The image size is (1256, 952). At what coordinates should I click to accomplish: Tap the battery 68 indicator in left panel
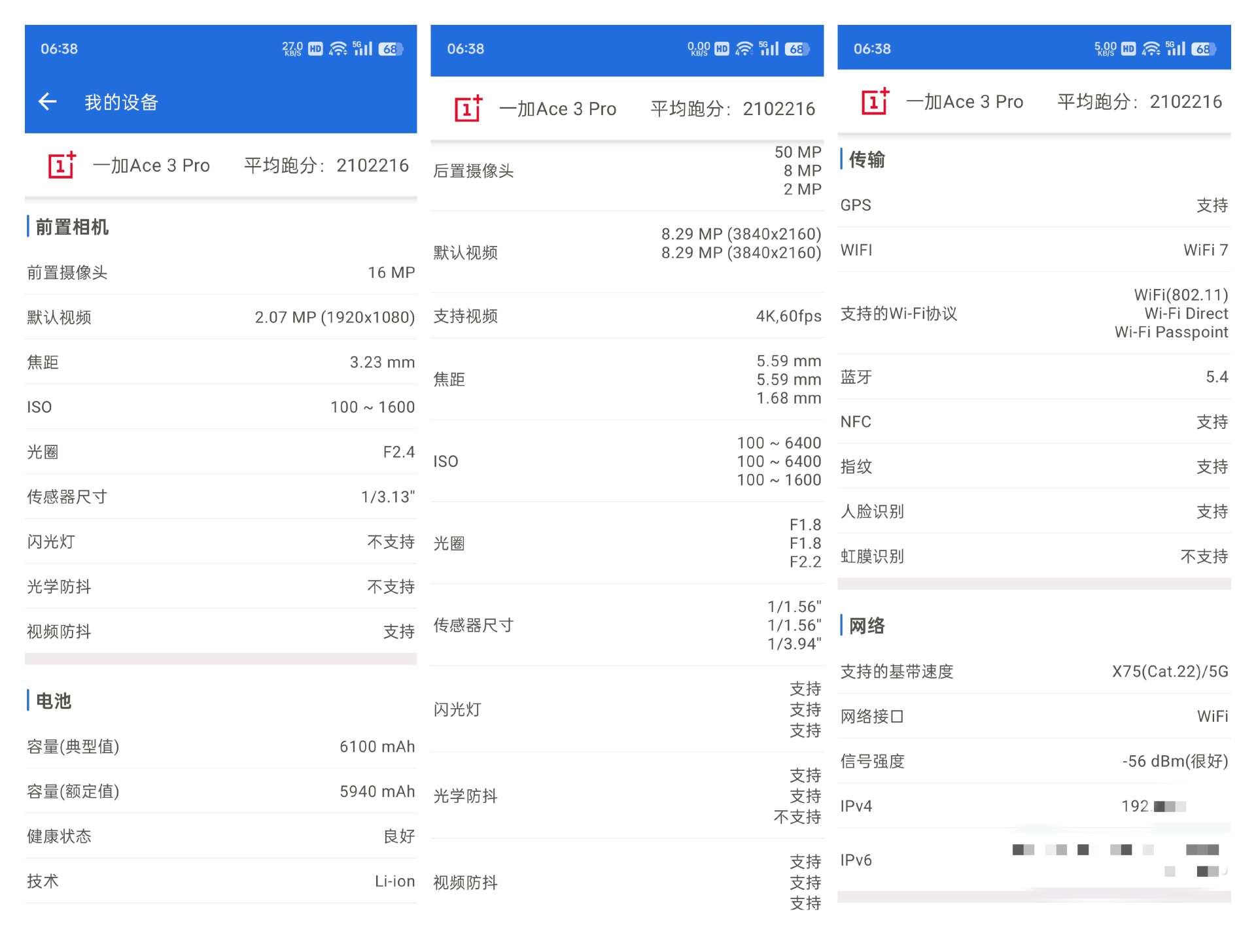tap(391, 49)
